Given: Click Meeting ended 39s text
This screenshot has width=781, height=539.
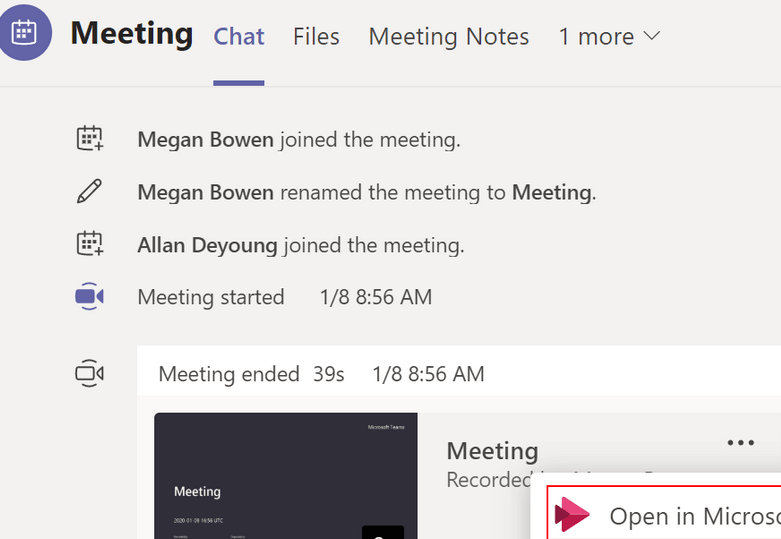Looking at the screenshot, I should point(251,374).
